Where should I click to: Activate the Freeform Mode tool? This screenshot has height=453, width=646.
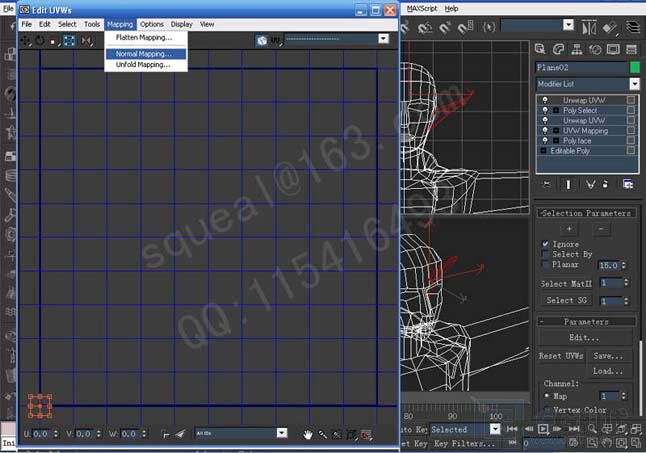[69, 40]
